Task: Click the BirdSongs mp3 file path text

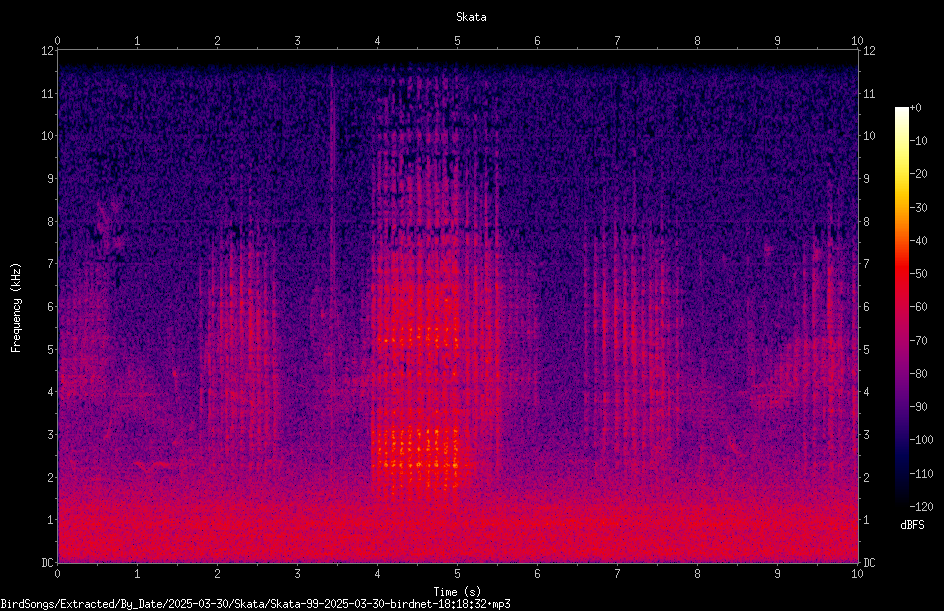Action: coord(255,604)
